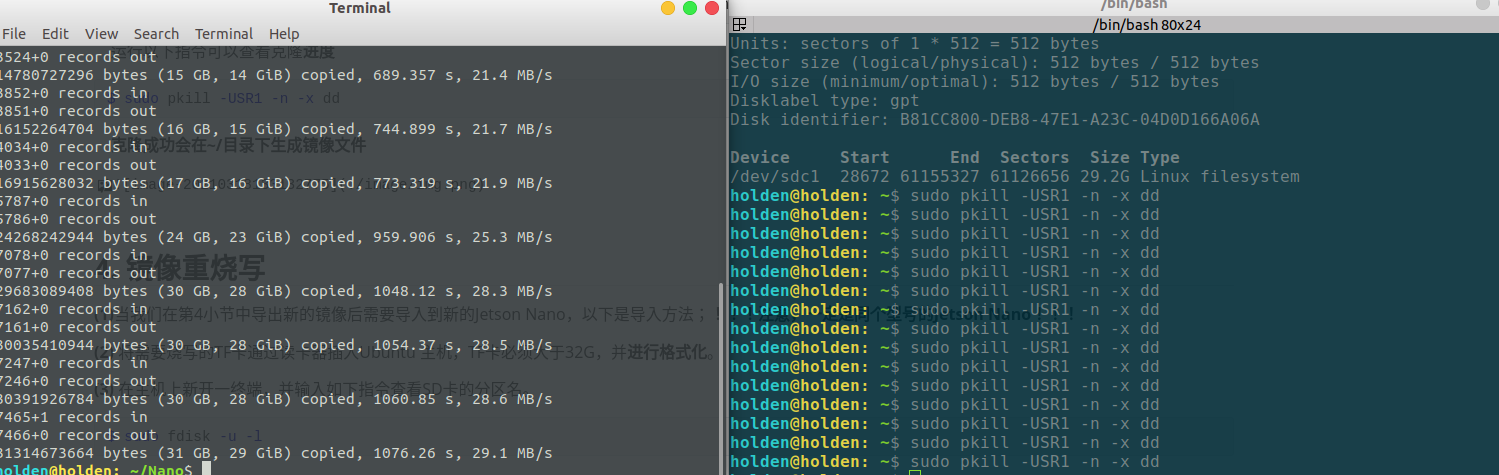Click the 29683089408 bytes copied line
Screen dimensions: 1499x475
point(276,291)
